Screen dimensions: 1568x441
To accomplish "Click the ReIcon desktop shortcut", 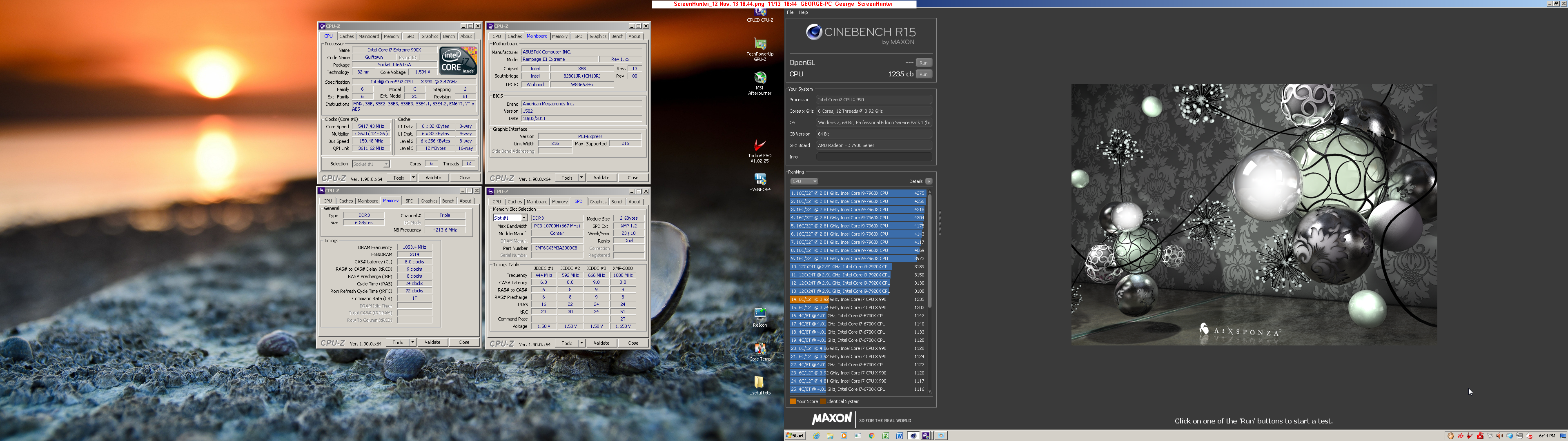I will (x=759, y=317).
